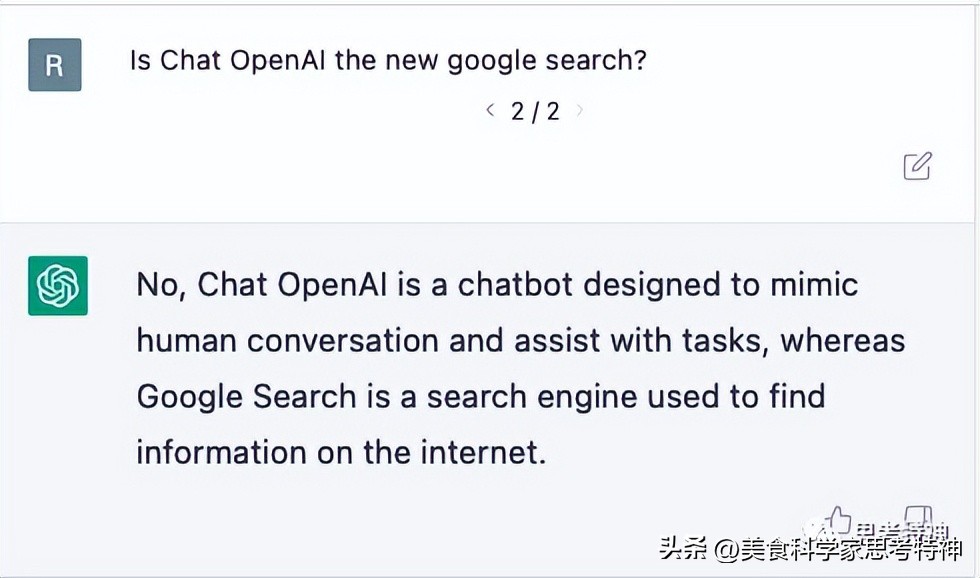Click the thumbs up feedback icon
The height and width of the screenshot is (578, 980).
click(838, 520)
